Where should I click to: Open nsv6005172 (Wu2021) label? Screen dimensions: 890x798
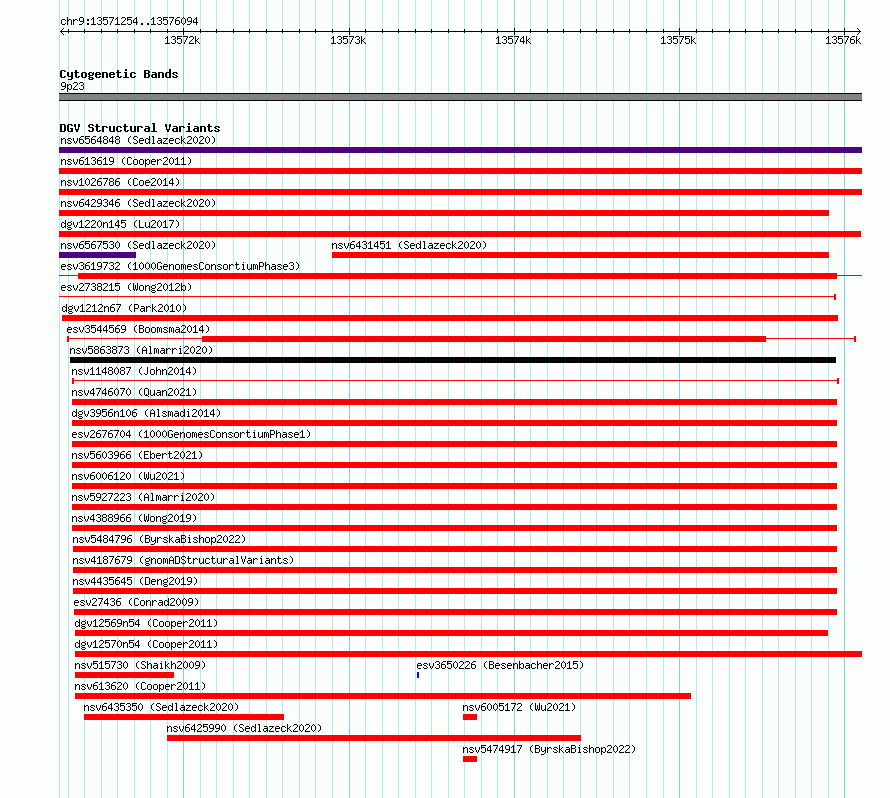point(519,707)
